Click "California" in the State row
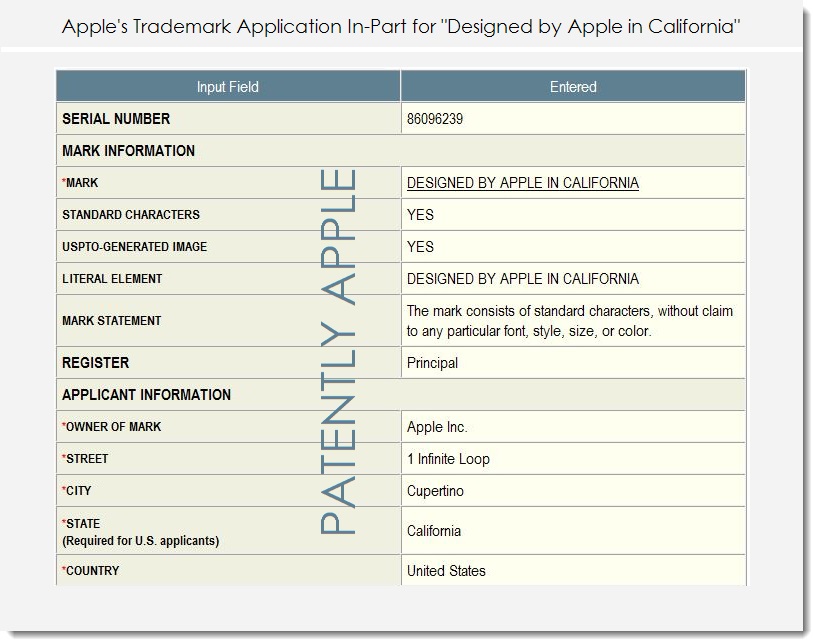814x643 pixels. (433, 531)
